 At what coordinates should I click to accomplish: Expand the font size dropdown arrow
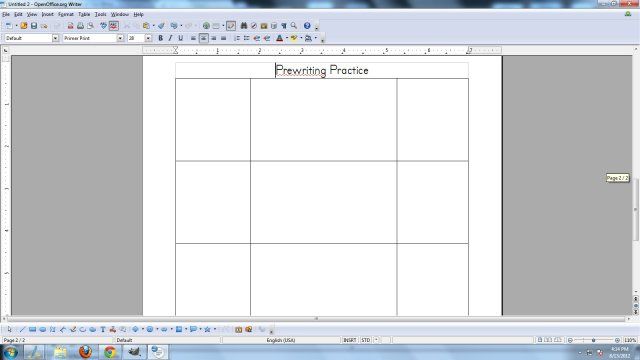[x=148, y=38]
